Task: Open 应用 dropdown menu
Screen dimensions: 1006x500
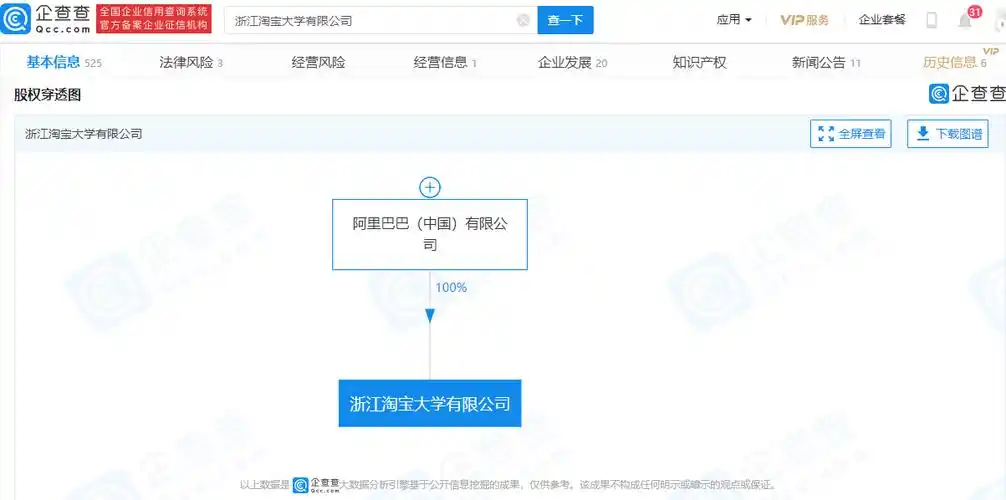Action: [734, 20]
